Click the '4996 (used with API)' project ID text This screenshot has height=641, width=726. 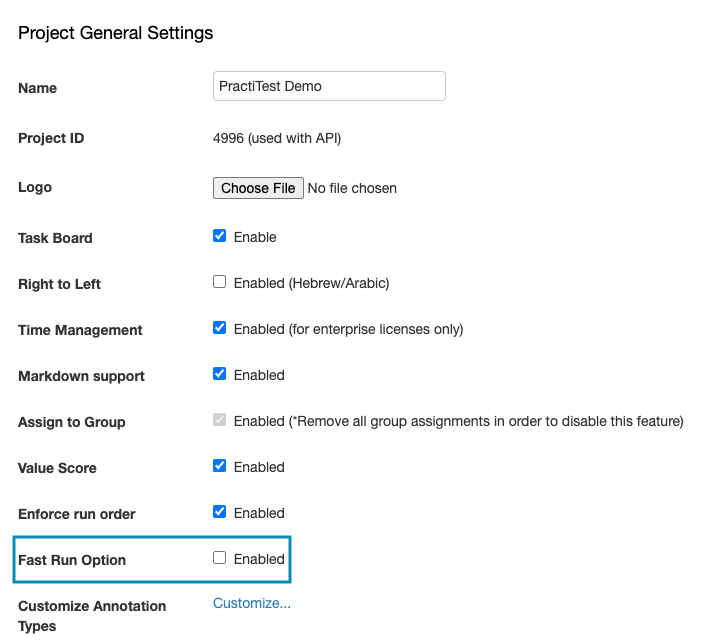pos(277,138)
